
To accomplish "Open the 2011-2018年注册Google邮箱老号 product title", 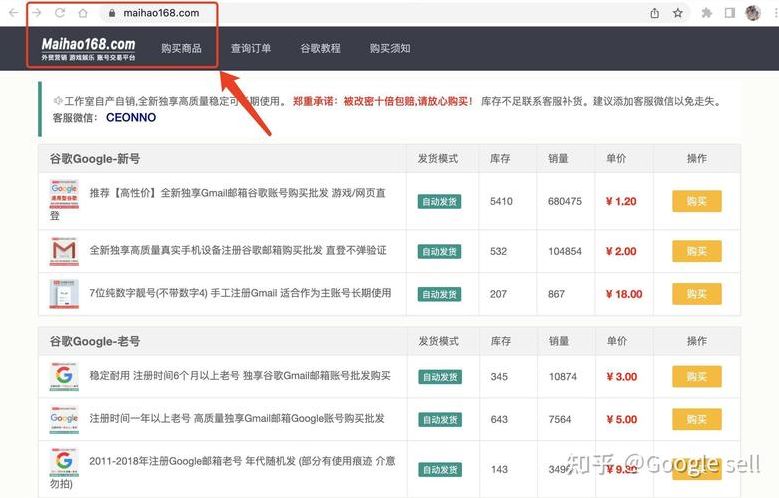I will click(x=242, y=461).
